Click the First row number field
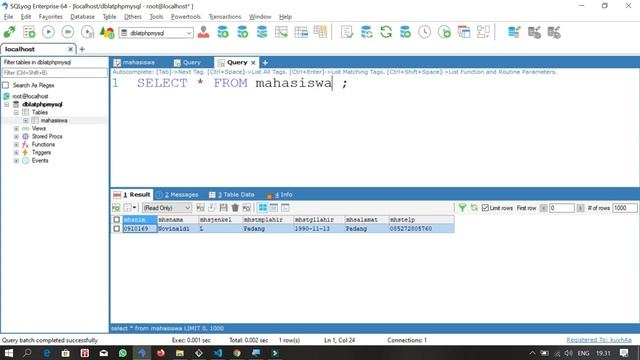640x360 pixels. 562,208
